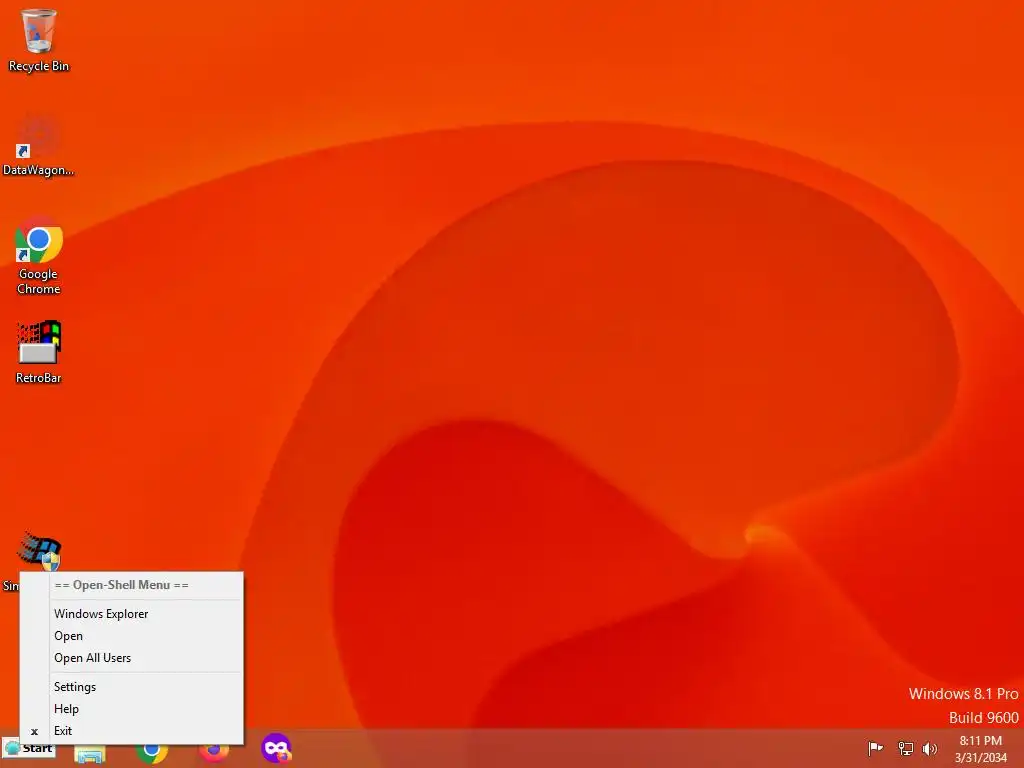
Task: Open Action Center flag tray icon
Action: point(875,748)
